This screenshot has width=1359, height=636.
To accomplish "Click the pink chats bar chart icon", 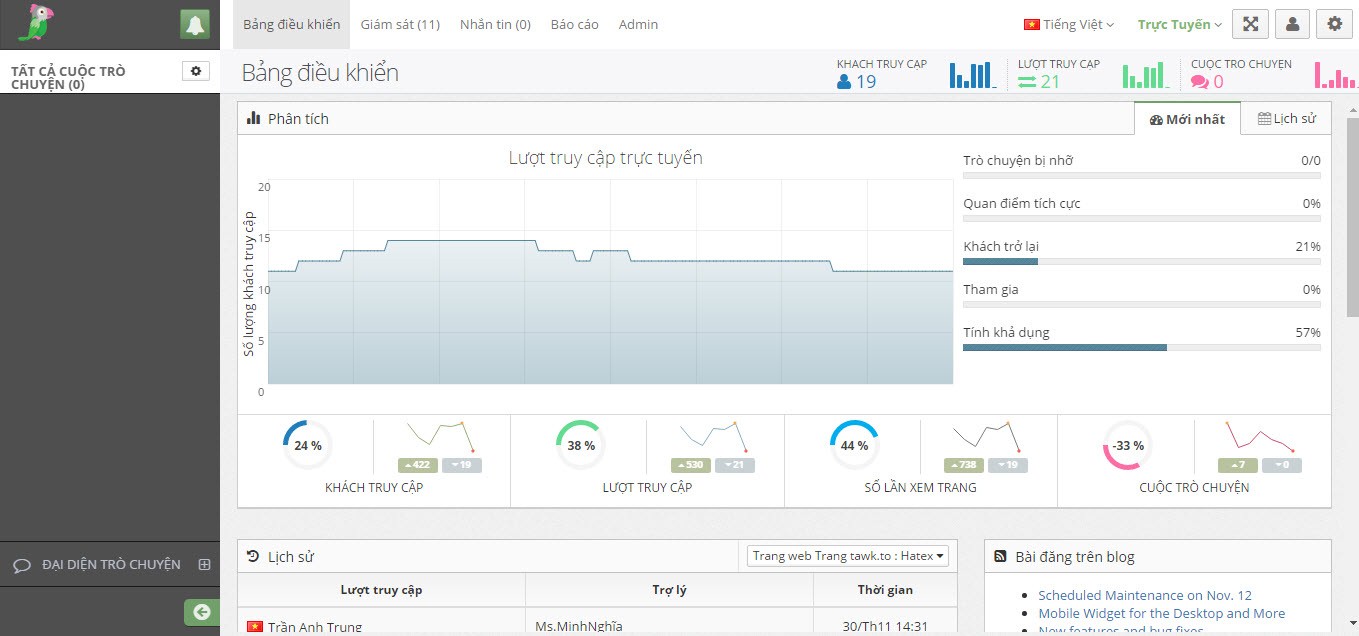I will click(1335, 75).
